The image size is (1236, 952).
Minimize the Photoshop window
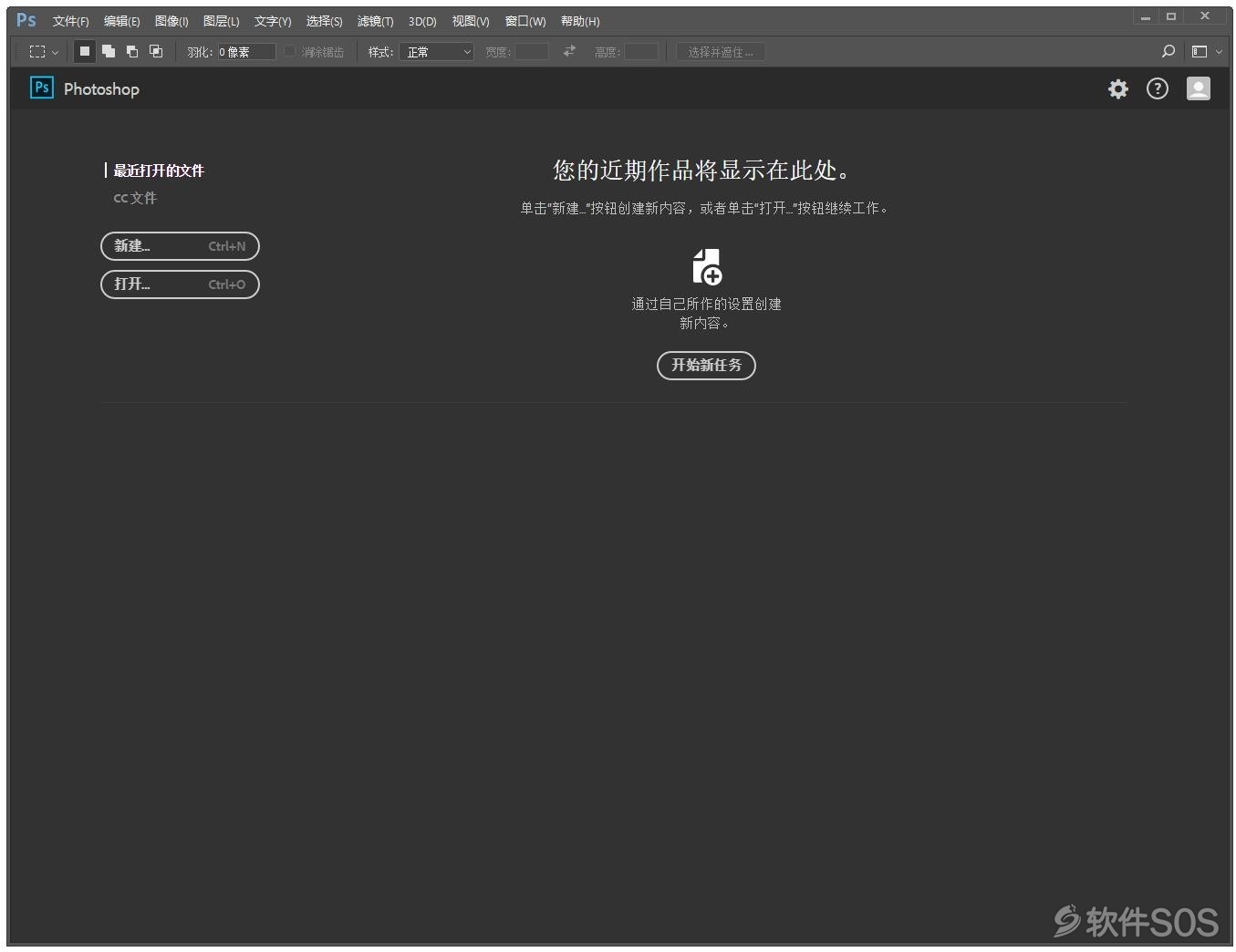[1145, 16]
